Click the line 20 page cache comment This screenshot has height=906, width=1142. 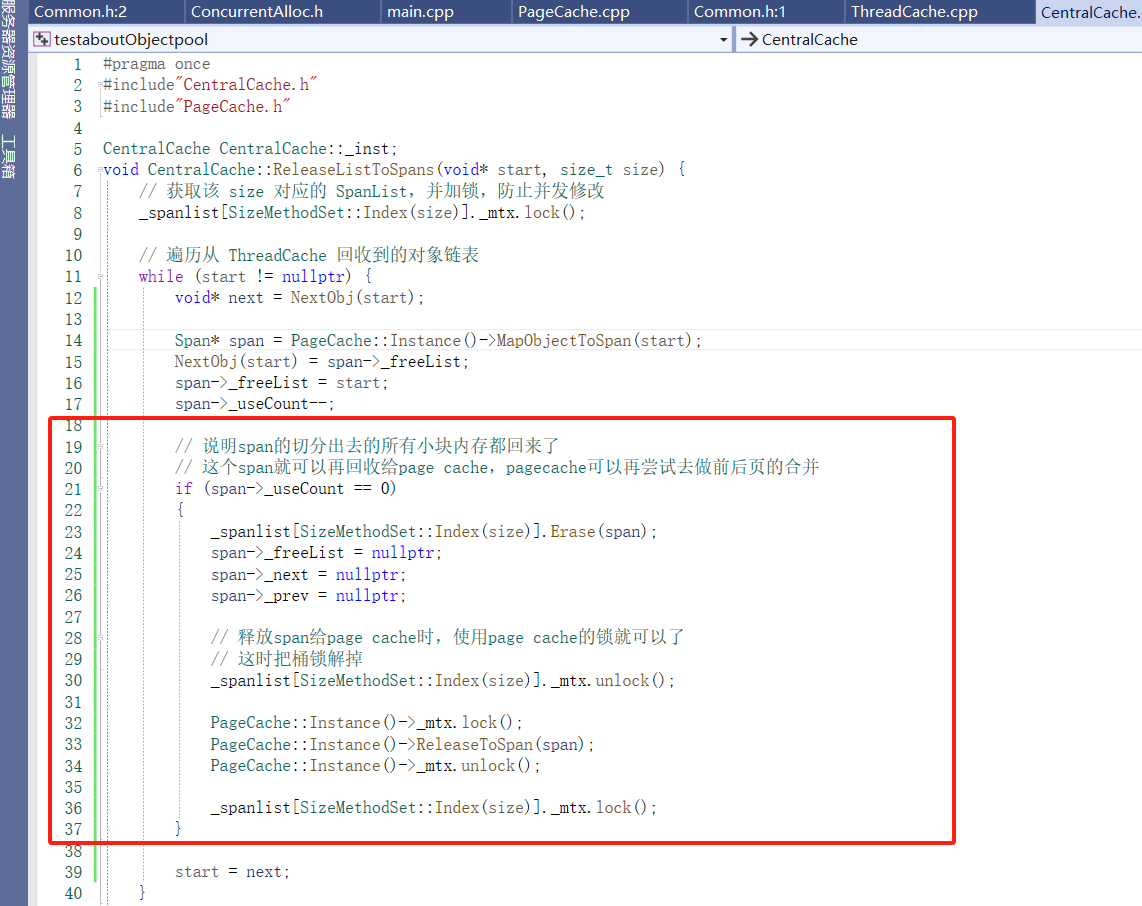pyautogui.click(x=497, y=468)
